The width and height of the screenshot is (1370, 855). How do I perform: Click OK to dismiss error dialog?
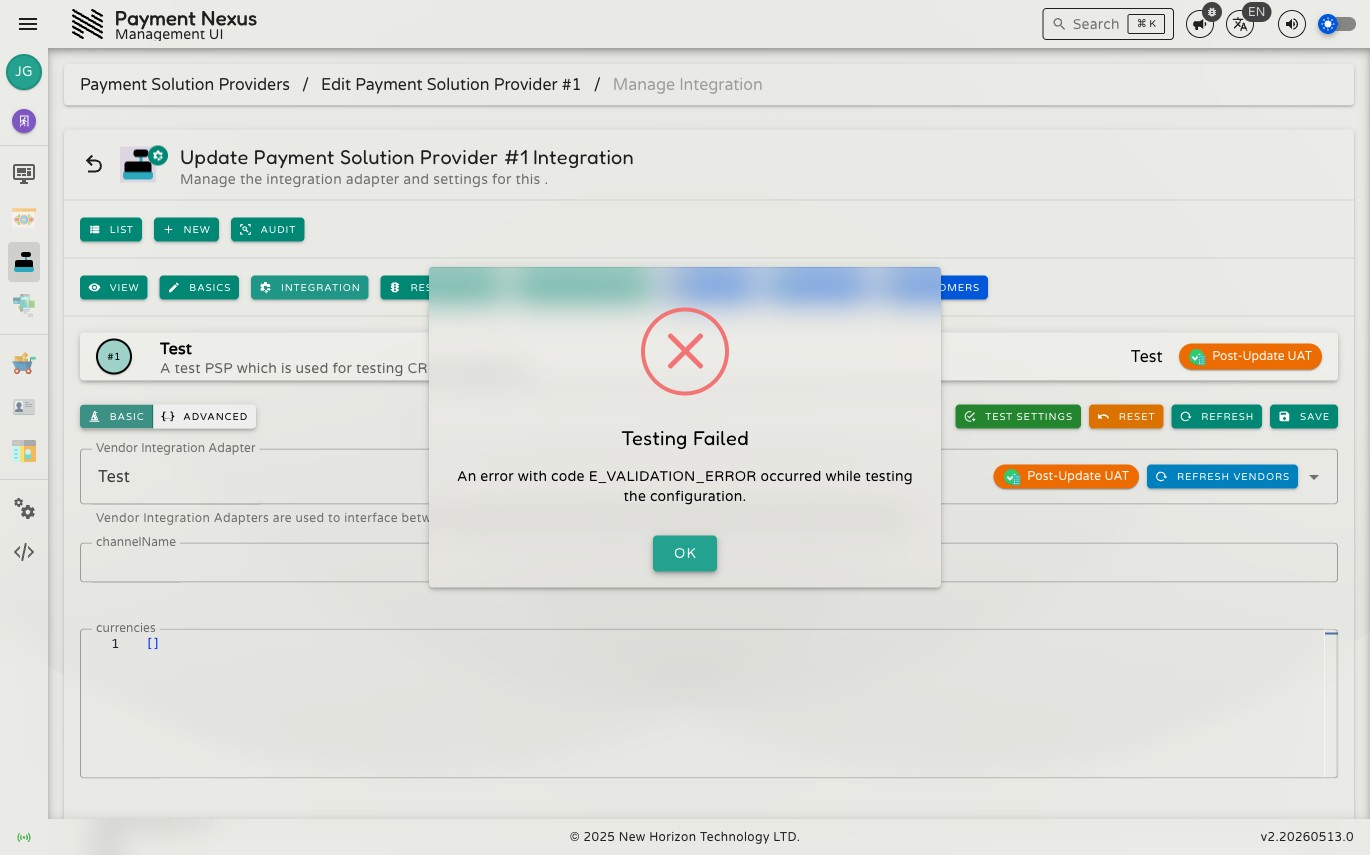point(685,553)
